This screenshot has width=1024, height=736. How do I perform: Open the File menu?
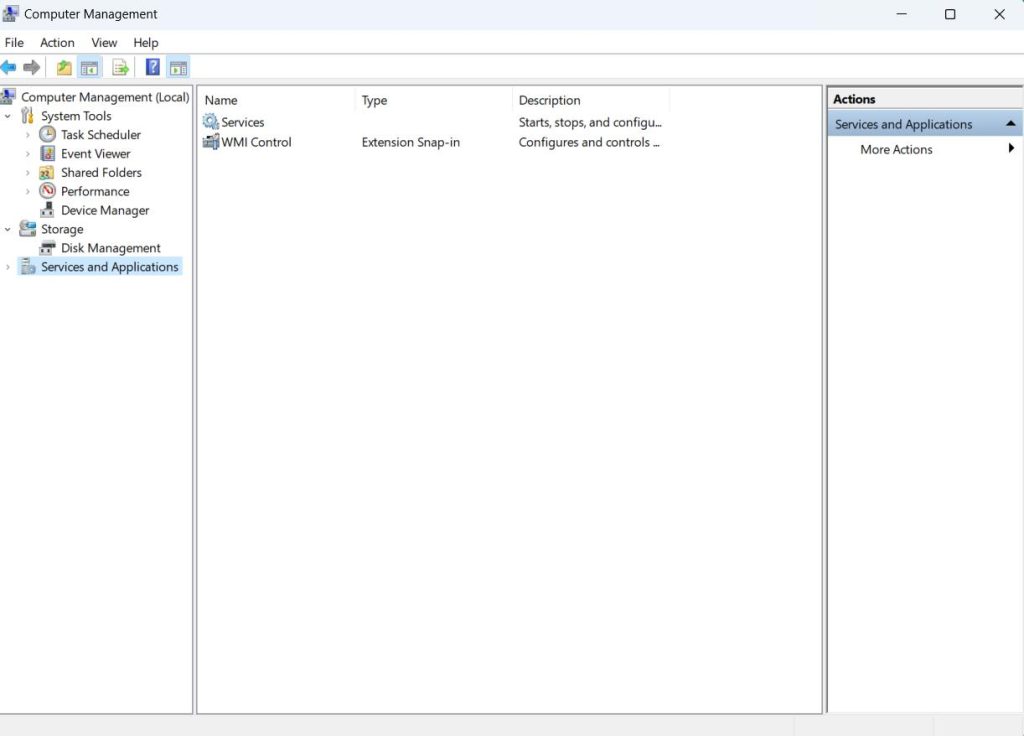(x=14, y=42)
